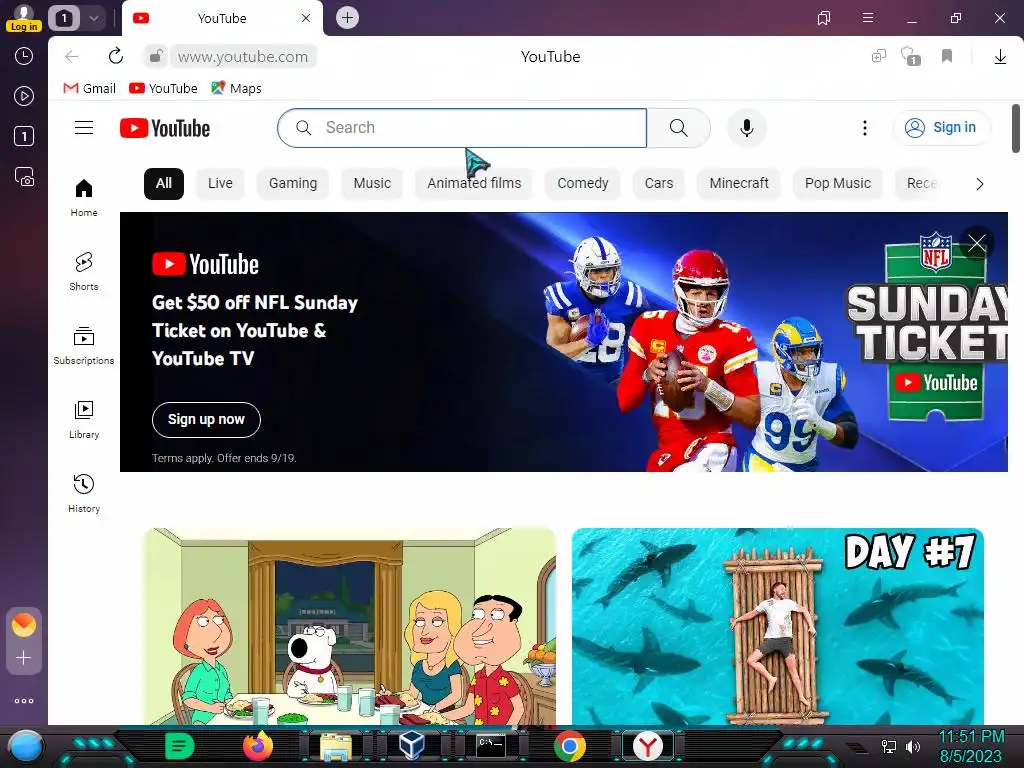Open History in the sidebar
The width and height of the screenshot is (1024, 768).
click(x=84, y=494)
